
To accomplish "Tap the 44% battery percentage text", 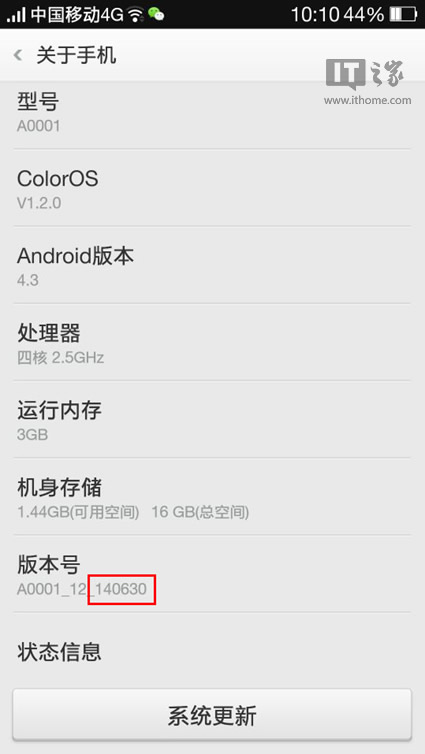I will pyautogui.click(x=364, y=14).
